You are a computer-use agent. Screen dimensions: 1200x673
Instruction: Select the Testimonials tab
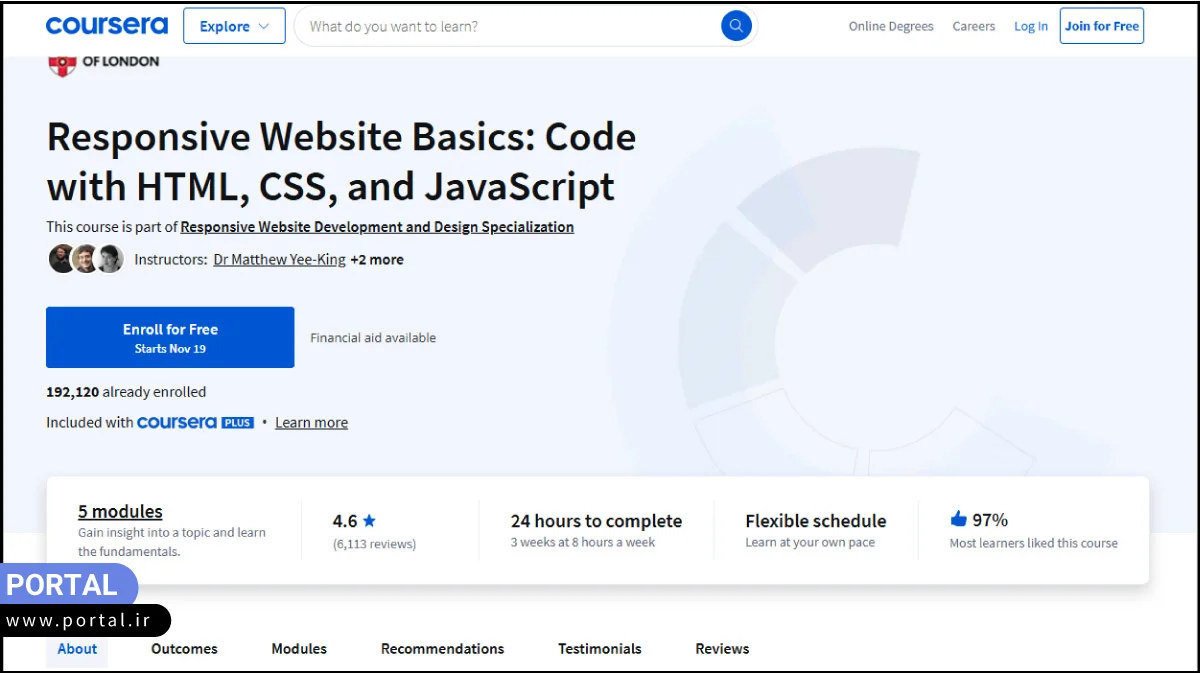(x=599, y=648)
